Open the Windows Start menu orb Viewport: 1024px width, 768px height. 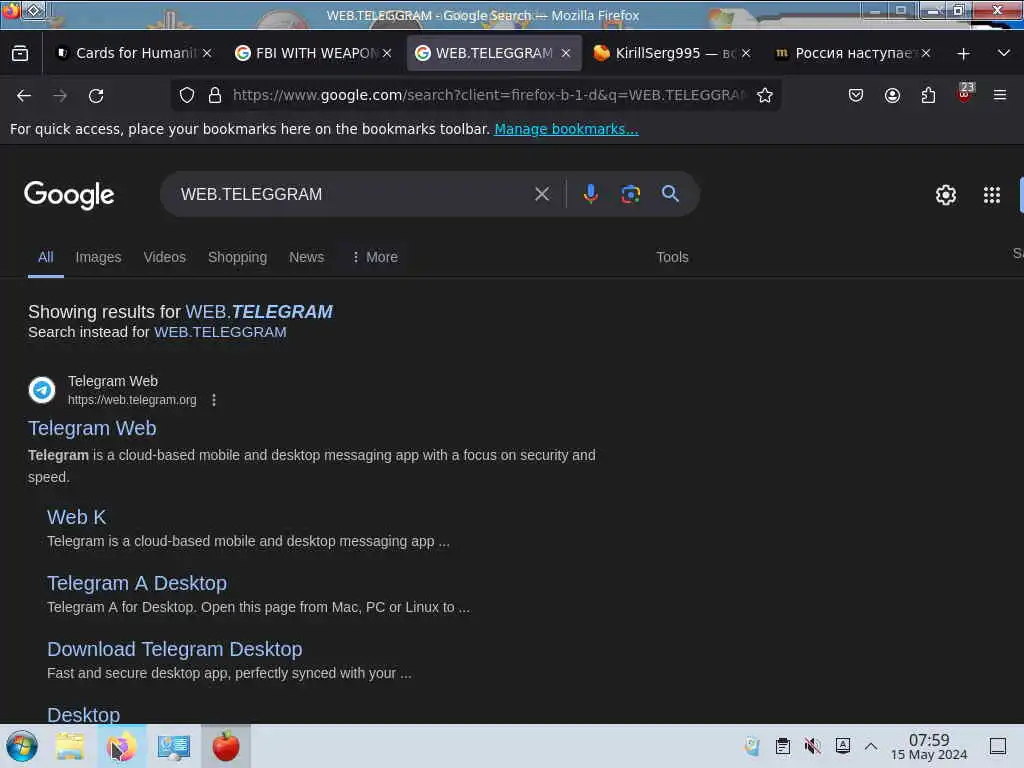click(x=22, y=746)
